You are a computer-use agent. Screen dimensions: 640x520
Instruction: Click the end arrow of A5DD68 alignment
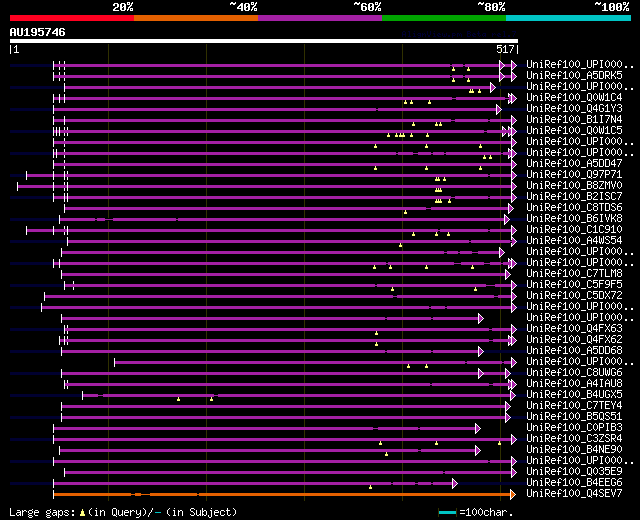pos(481,351)
